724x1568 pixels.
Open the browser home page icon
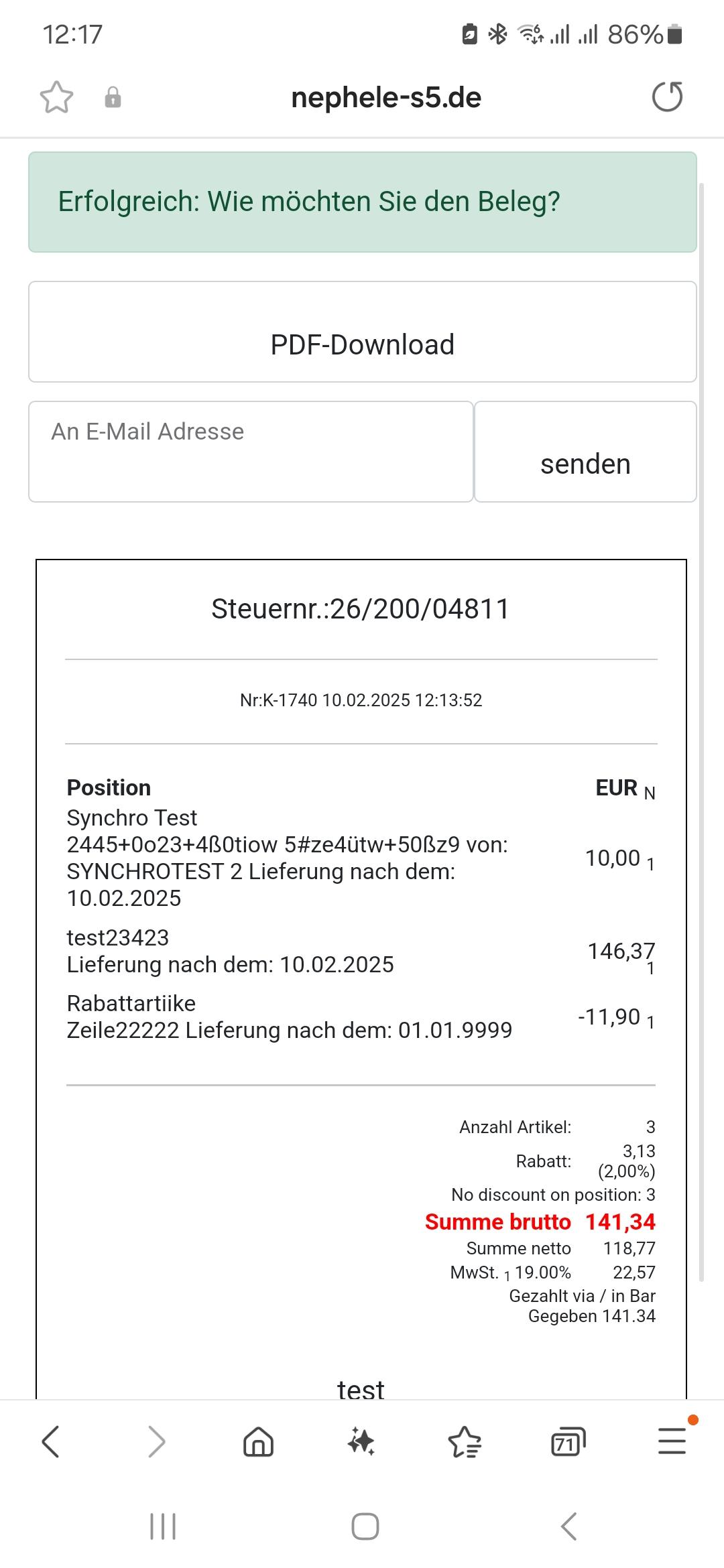tap(258, 1442)
